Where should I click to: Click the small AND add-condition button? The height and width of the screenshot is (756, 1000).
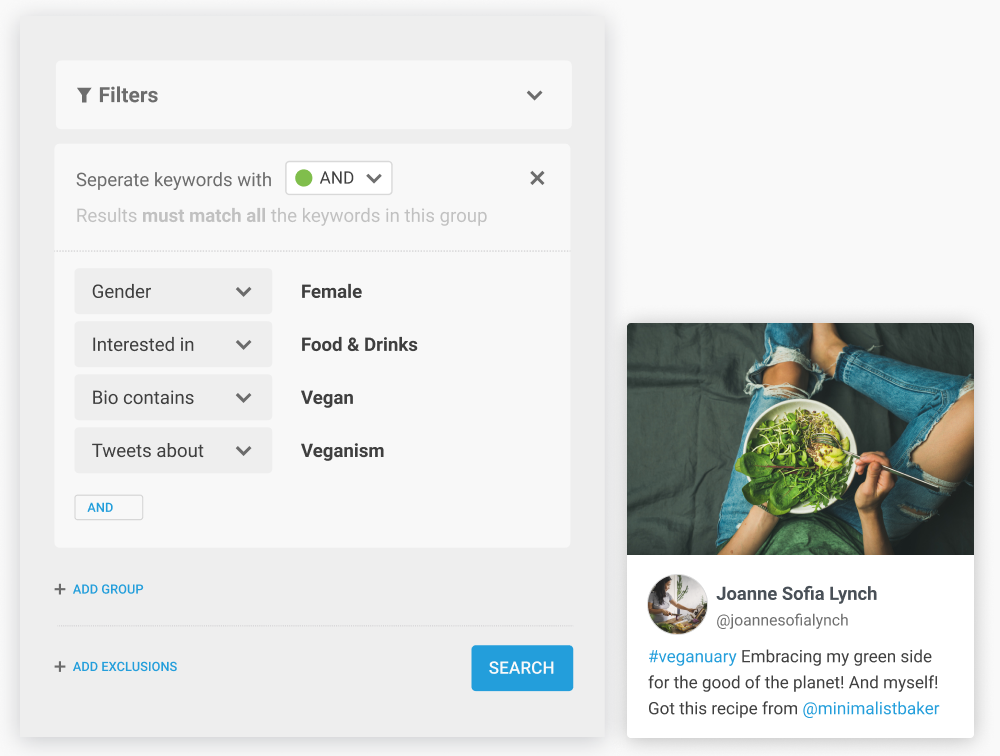[108, 507]
